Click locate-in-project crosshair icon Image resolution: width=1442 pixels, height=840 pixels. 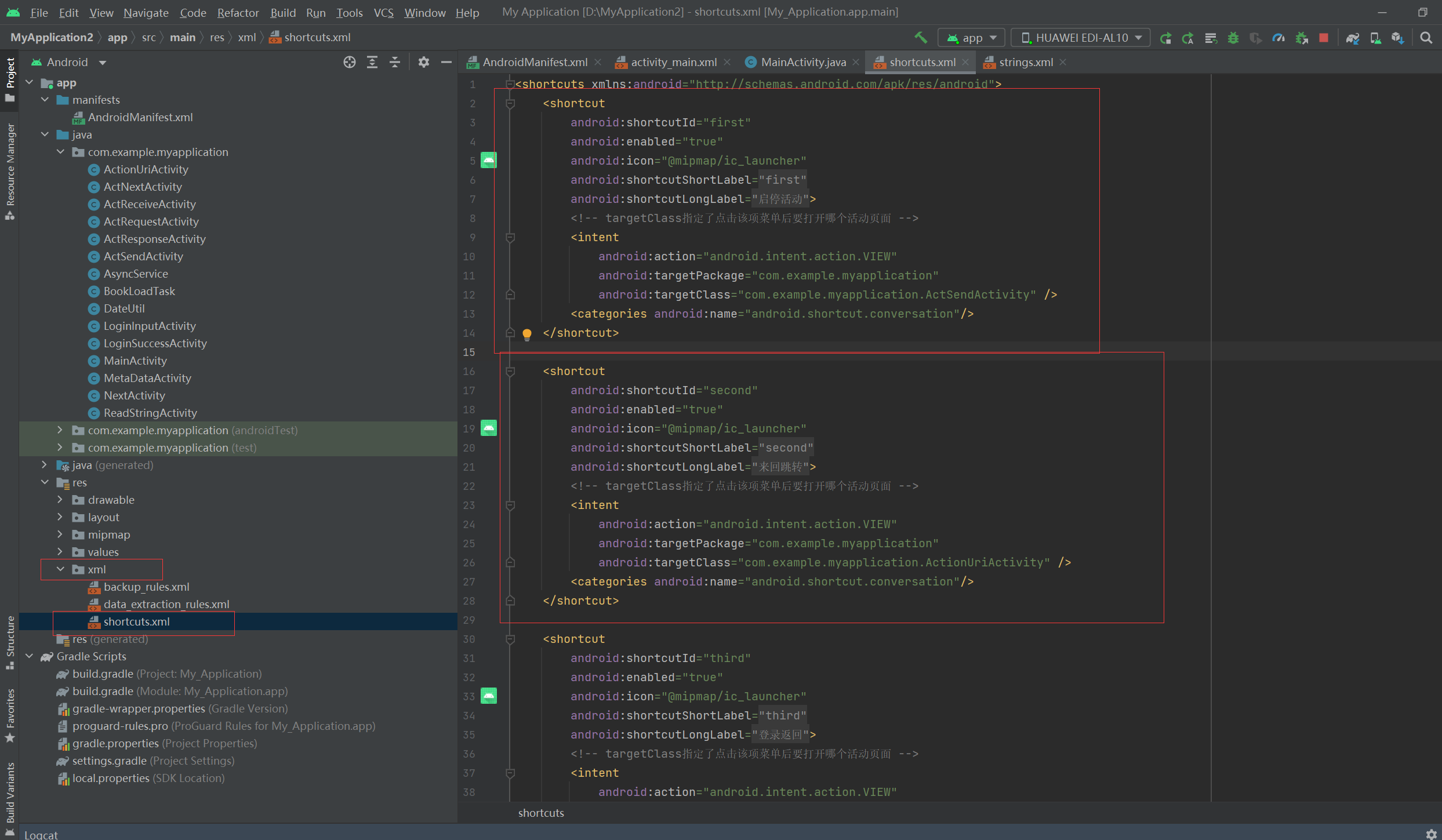click(x=349, y=62)
